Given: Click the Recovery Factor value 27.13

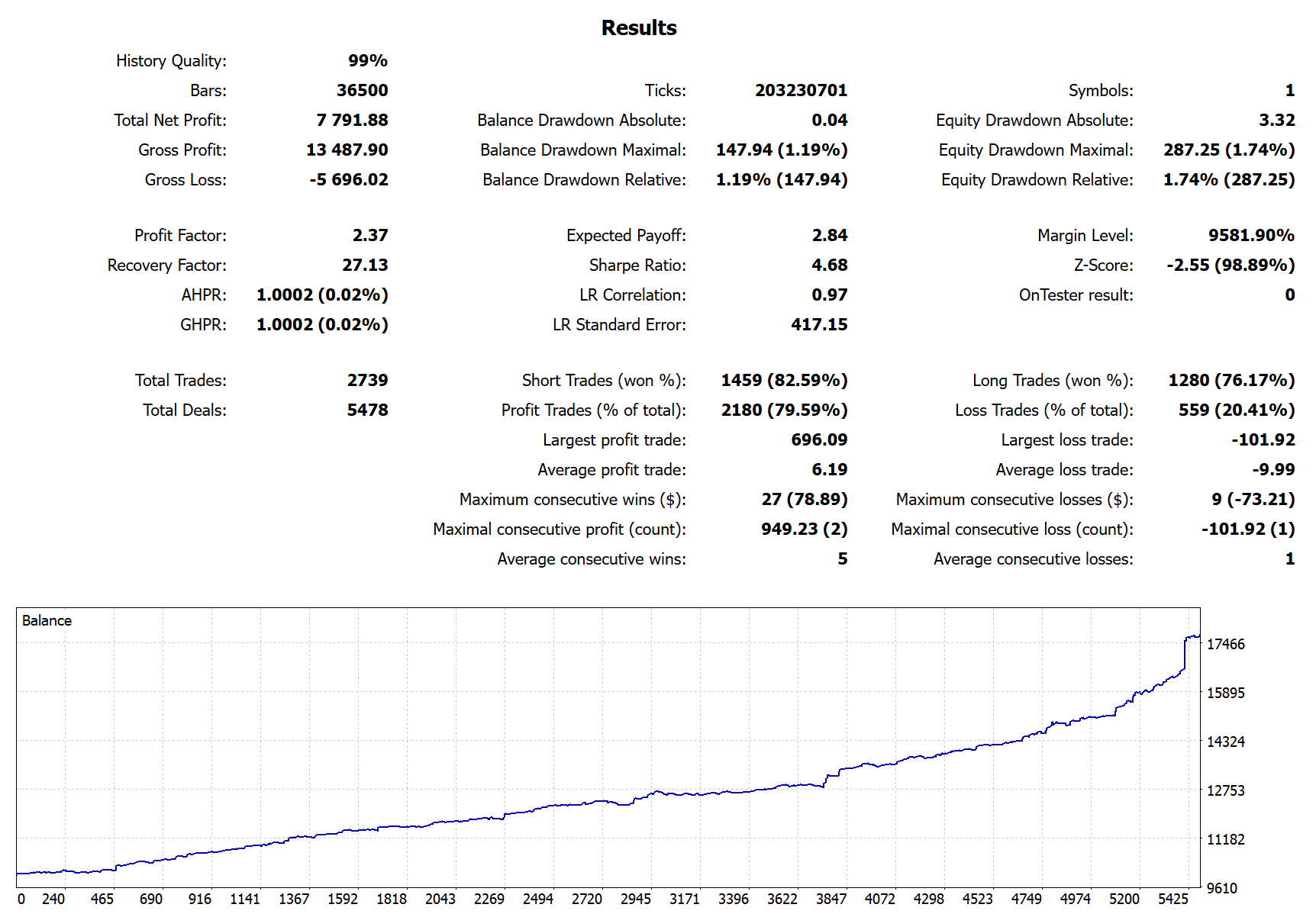Looking at the screenshot, I should click(x=365, y=265).
